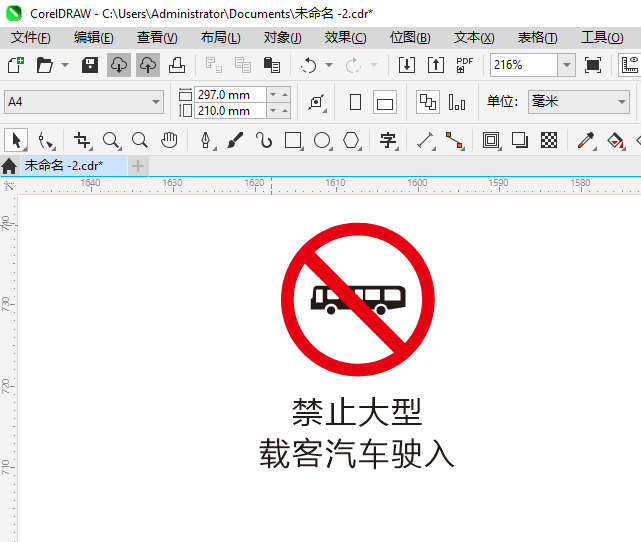Screen dimensions: 641x542
Task: Open the 文件(F) menu
Action: (x=31, y=38)
